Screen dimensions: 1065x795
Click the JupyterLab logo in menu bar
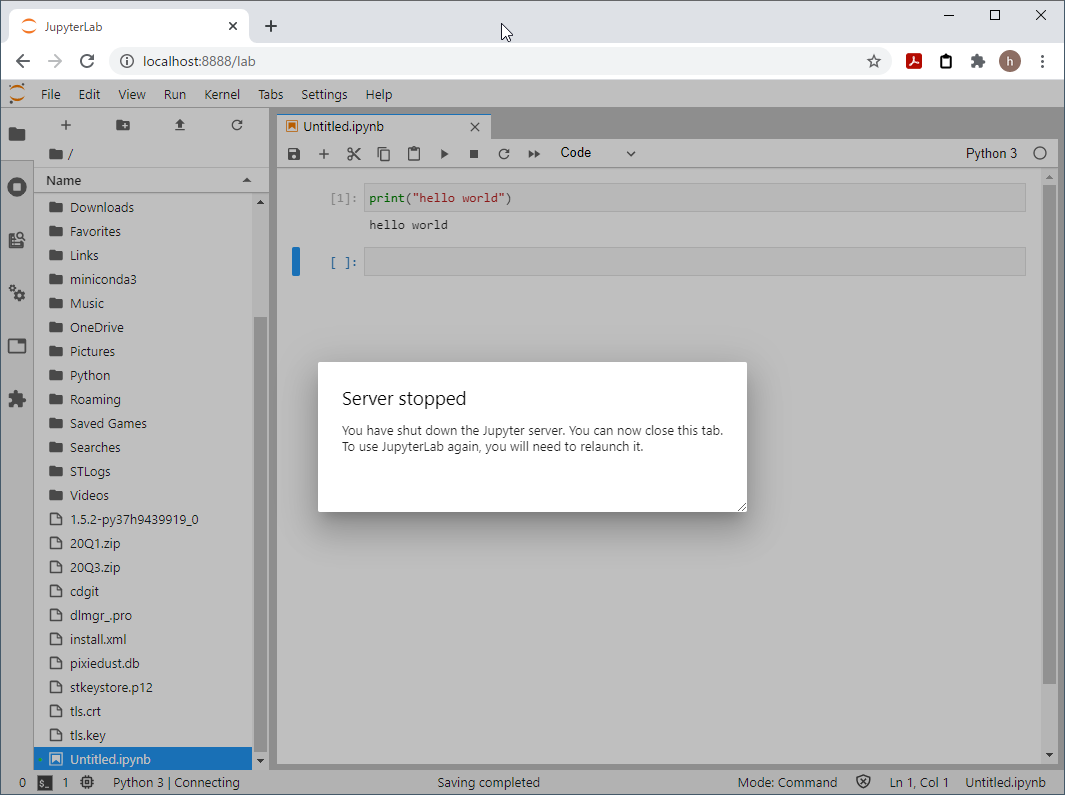click(17, 94)
